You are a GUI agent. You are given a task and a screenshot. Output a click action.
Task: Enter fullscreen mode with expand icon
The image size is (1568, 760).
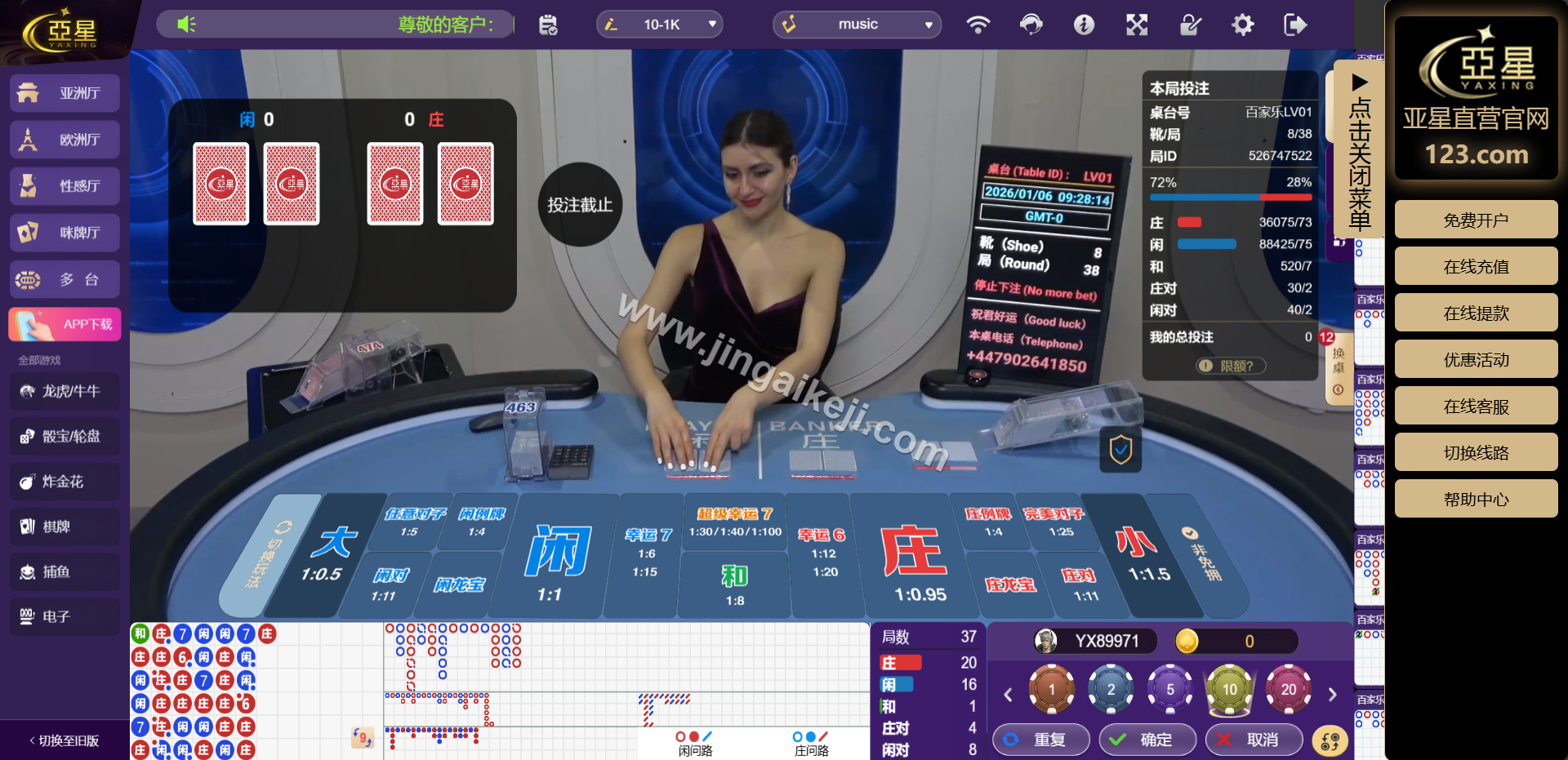coord(1137,25)
